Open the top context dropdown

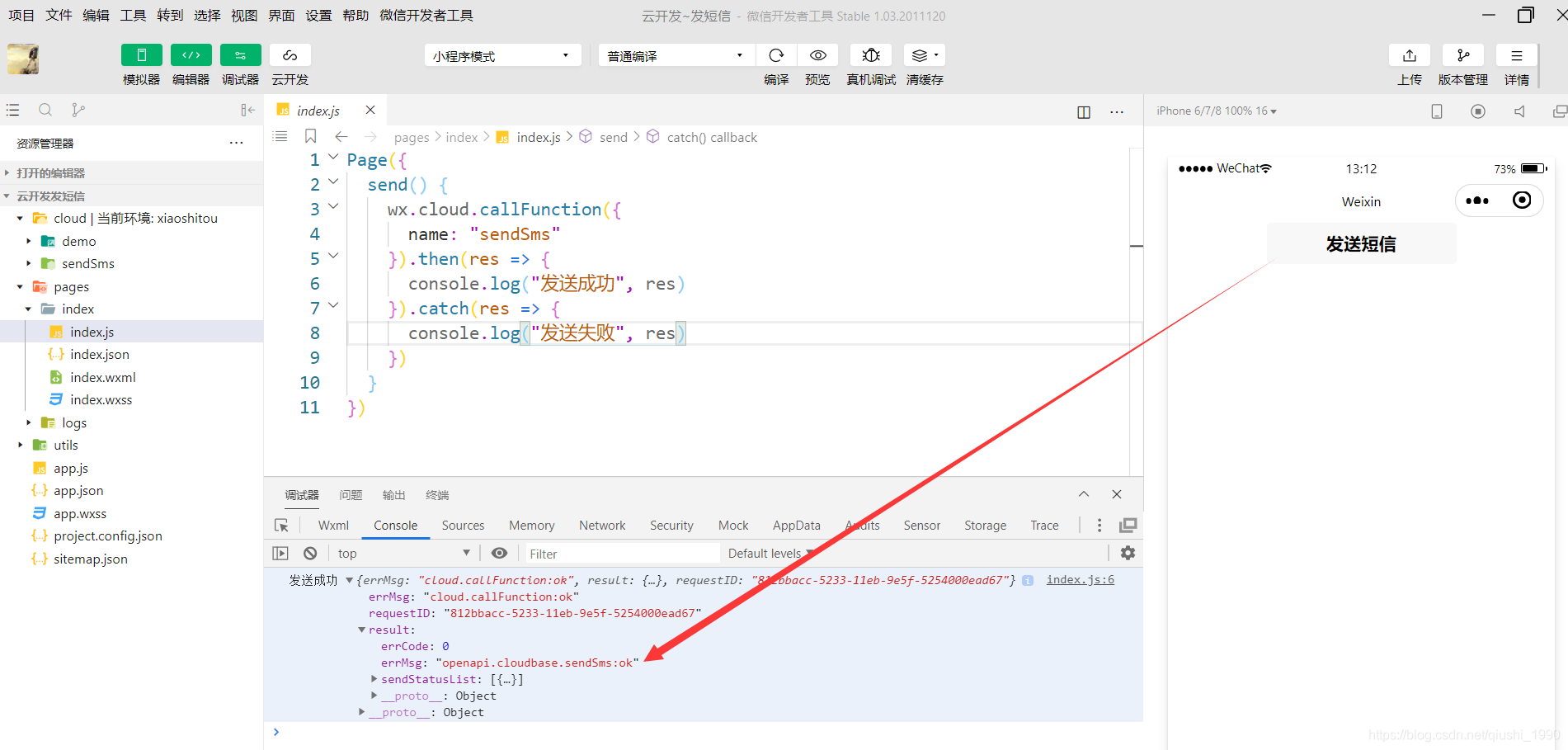click(x=404, y=554)
